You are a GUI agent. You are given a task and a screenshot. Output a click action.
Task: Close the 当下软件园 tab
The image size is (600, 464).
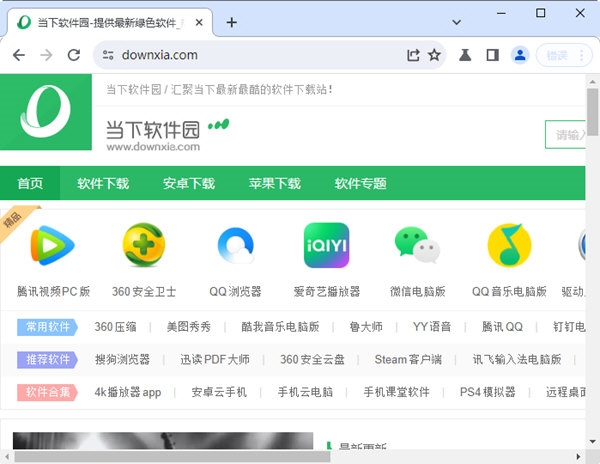[x=199, y=23]
